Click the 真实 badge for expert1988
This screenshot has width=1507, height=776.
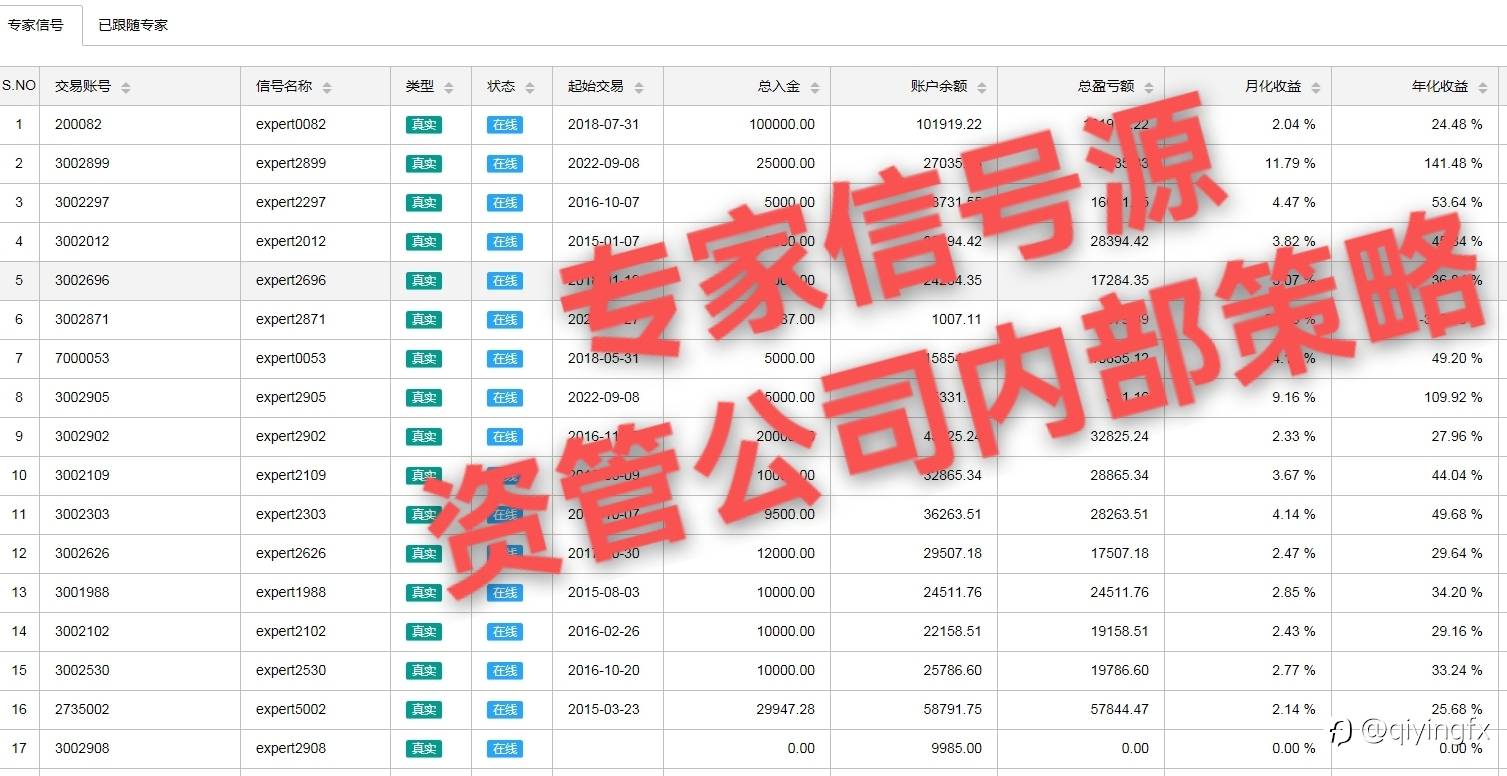424,593
